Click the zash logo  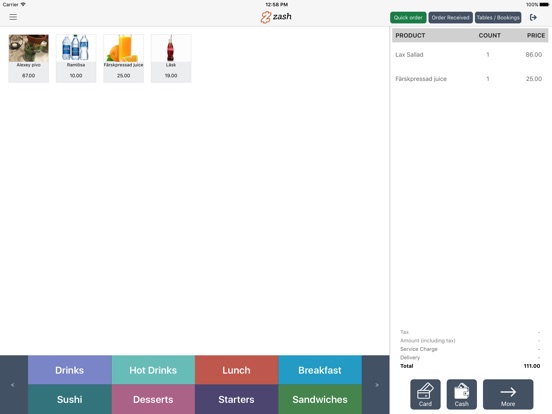[x=276, y=17]
